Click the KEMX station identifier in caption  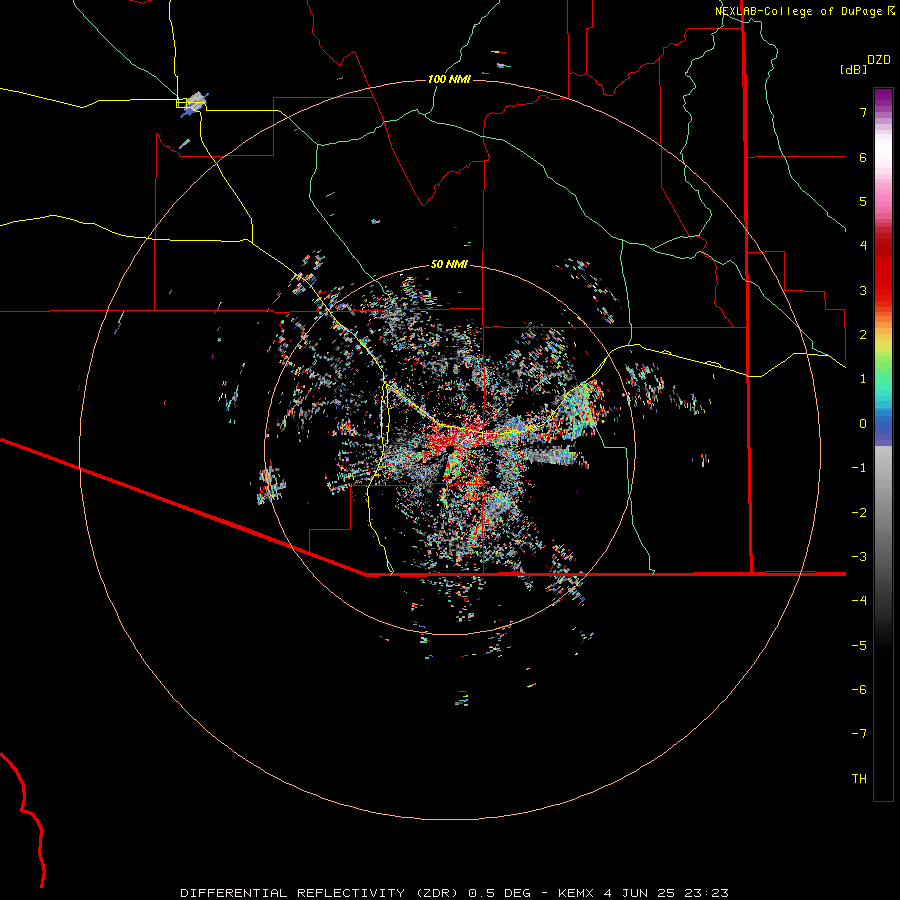(x=578, y=893)
